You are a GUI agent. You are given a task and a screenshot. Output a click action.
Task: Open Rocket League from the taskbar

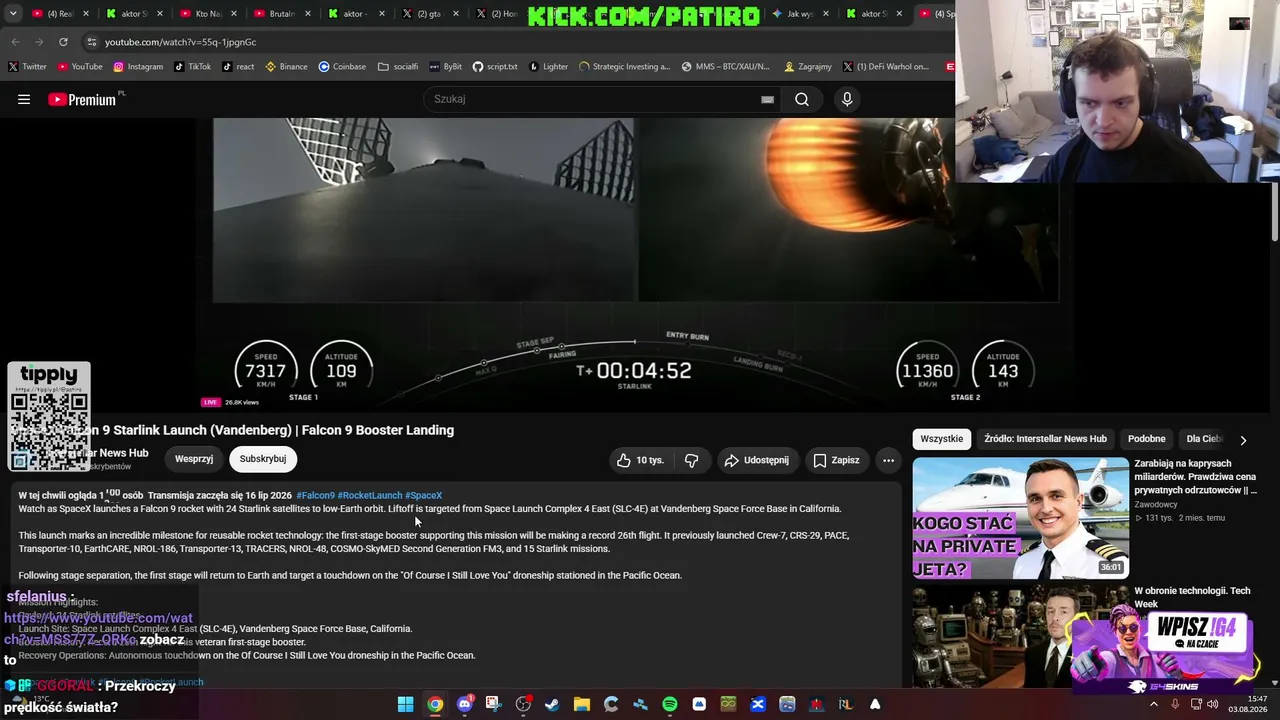(x=846, y=705)
